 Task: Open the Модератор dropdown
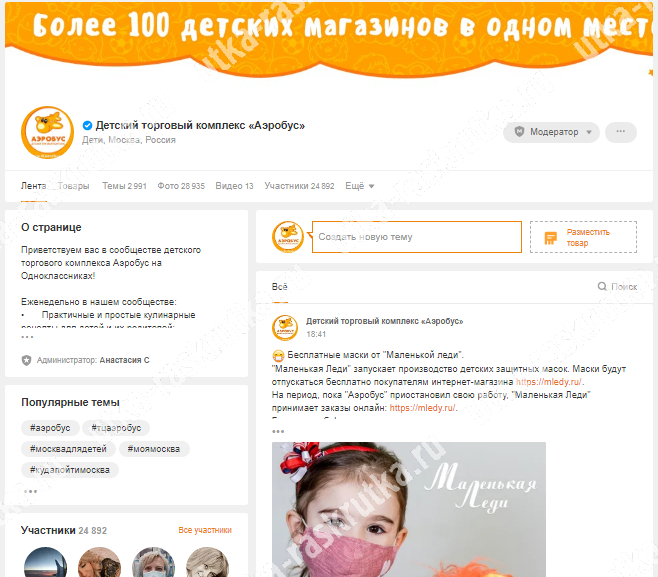[x=551, y=132]
